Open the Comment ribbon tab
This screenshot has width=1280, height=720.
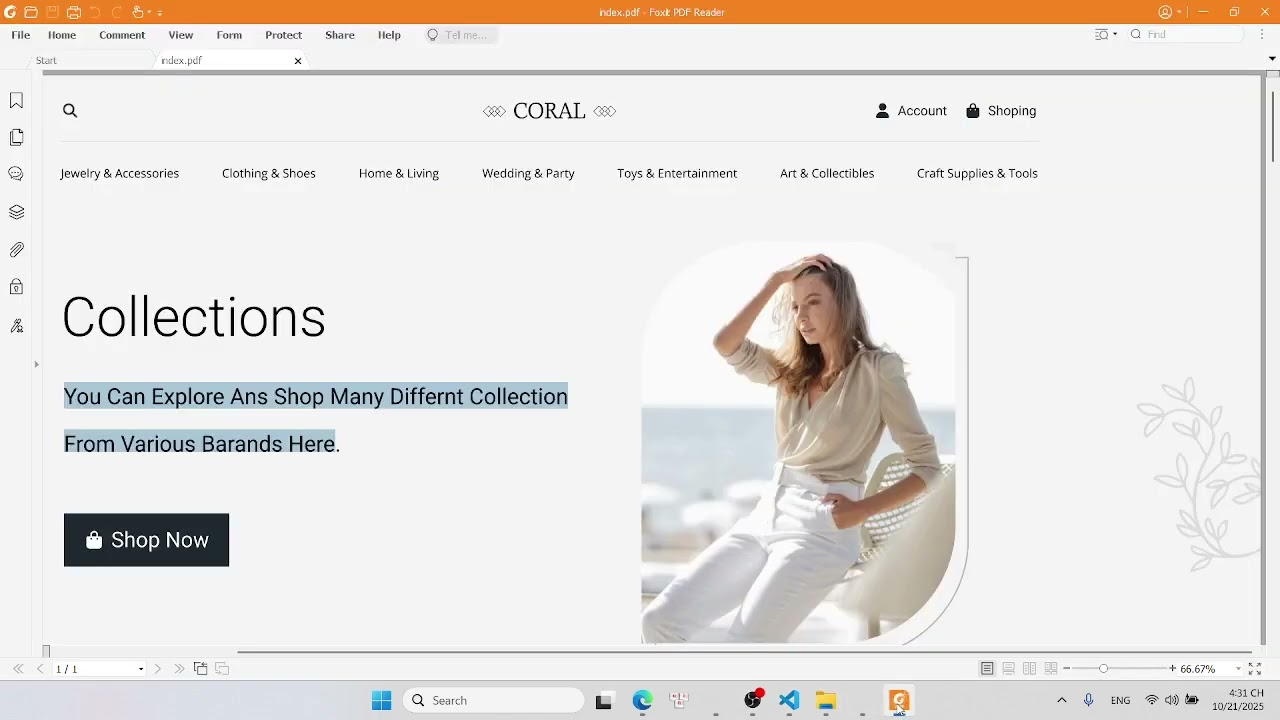(122, 35)
